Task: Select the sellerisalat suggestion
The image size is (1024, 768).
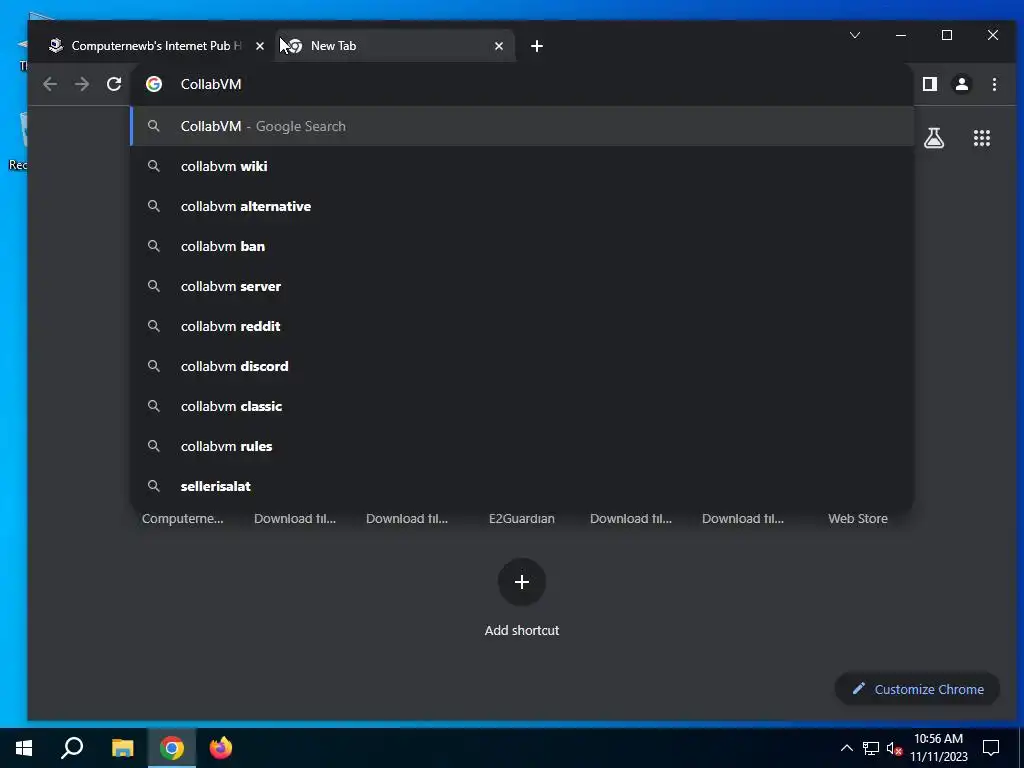Action: point(522,486)
